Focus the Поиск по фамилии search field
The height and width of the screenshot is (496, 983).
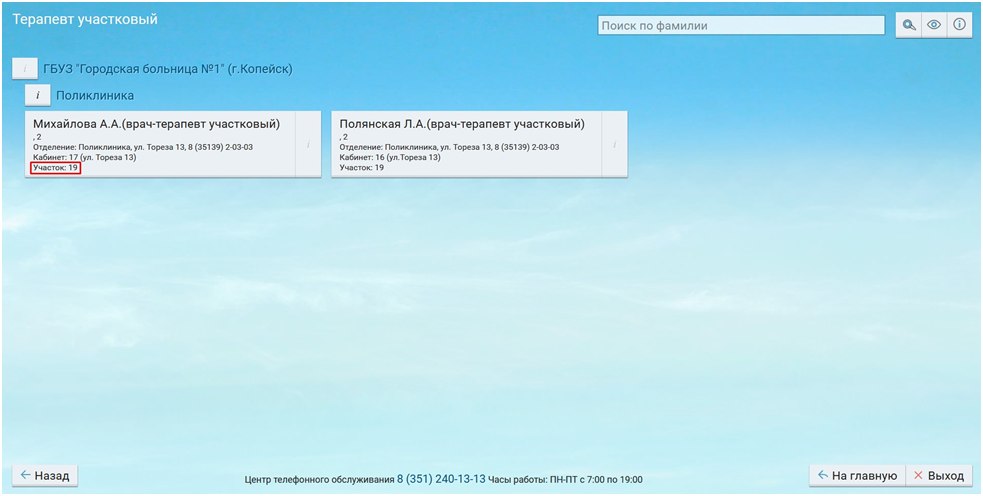point(741,26)
